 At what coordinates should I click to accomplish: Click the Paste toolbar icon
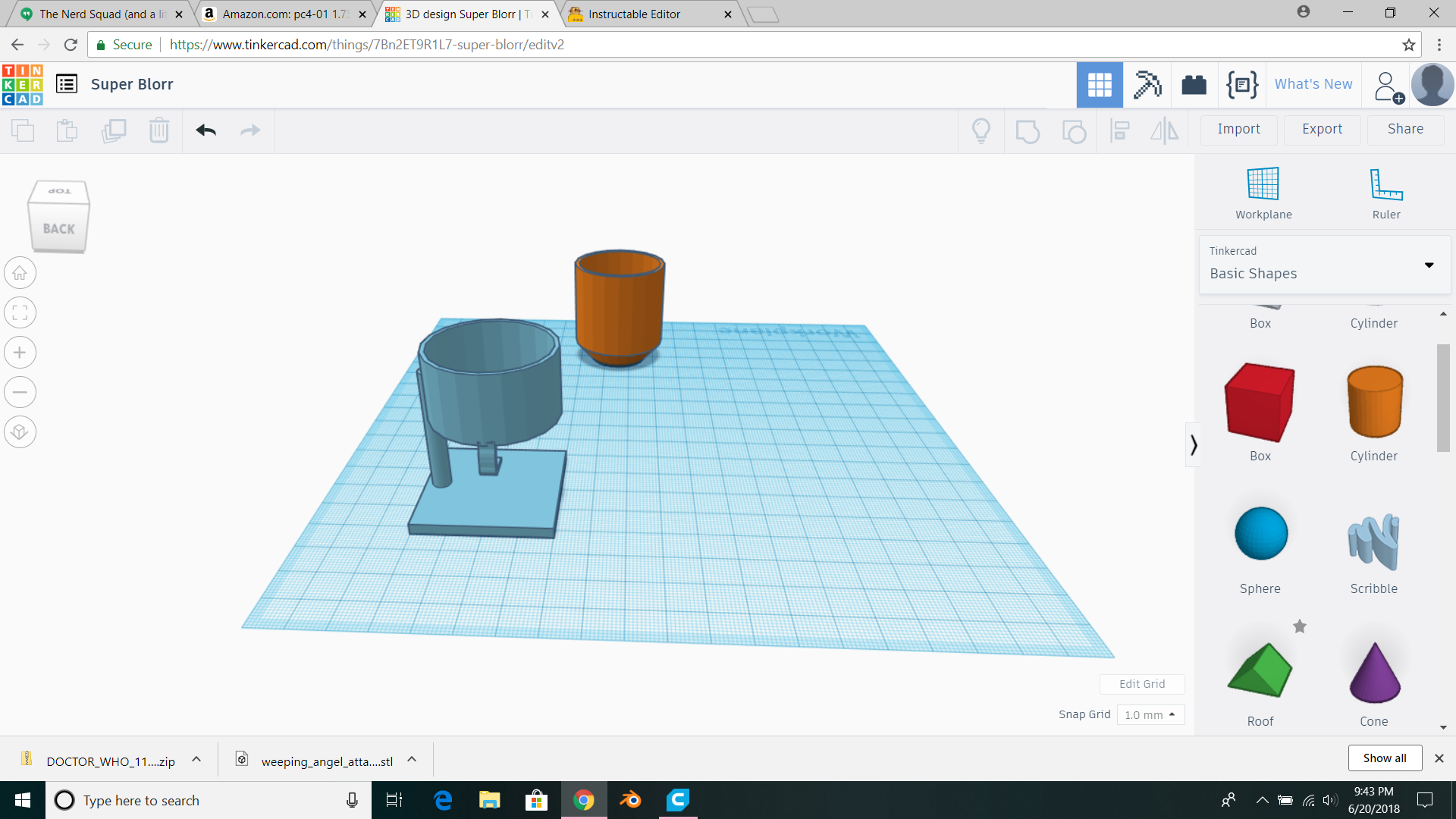(x=67, y=130)
